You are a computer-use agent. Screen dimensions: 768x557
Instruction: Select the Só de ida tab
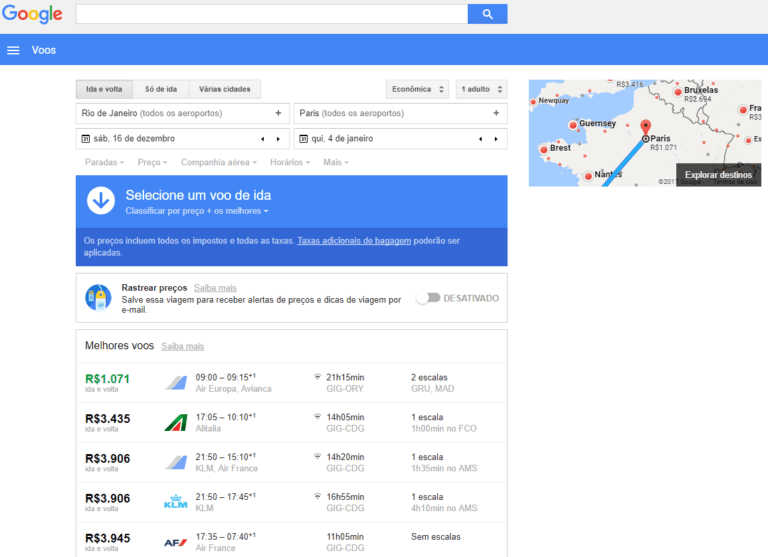coord(160,89)
